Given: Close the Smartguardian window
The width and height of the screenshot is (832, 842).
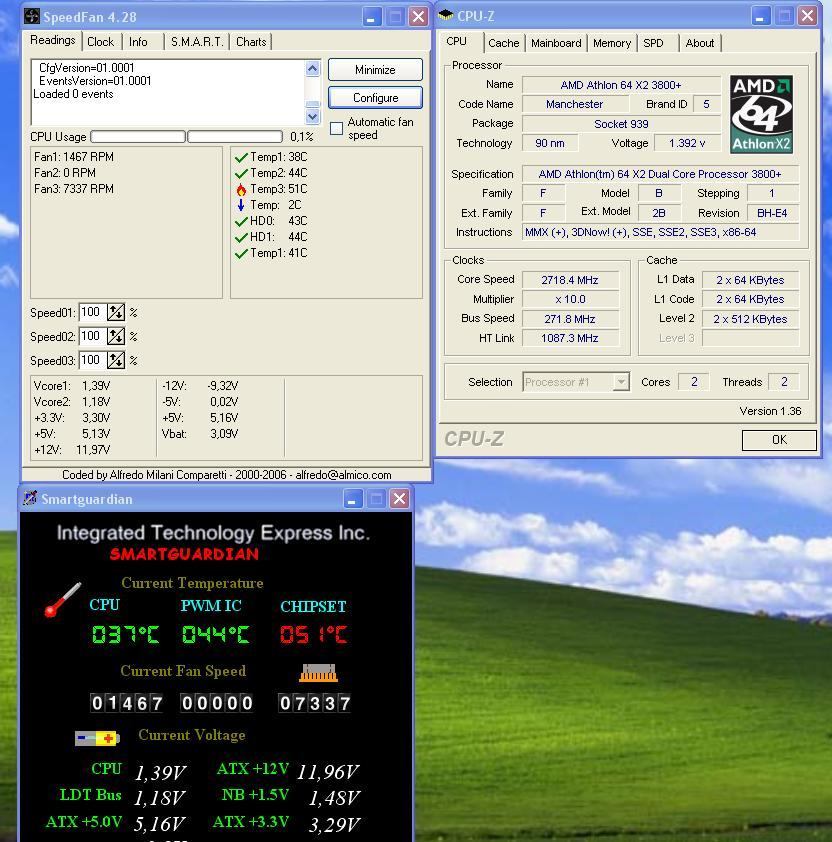Looking at the screenshot, I should [400, 499].
